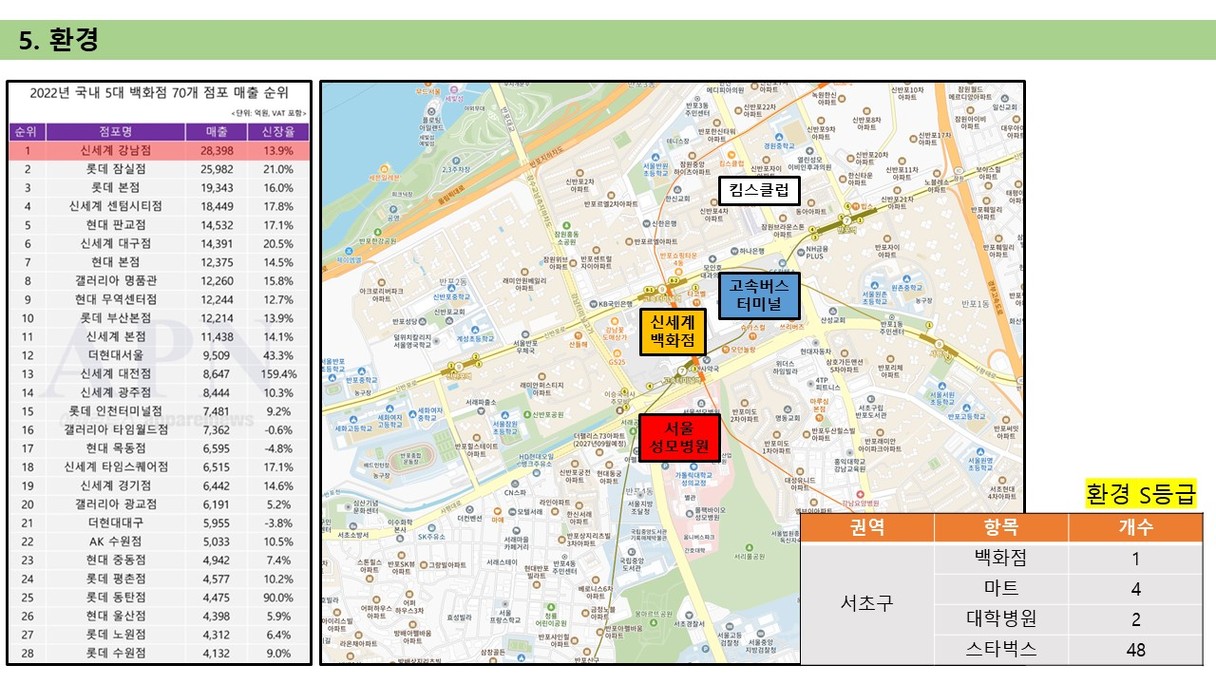Click the count 48 for 스타벅스
Image resolution: width=1216 pixels, height=684 pixels.
pos(1135,649)
